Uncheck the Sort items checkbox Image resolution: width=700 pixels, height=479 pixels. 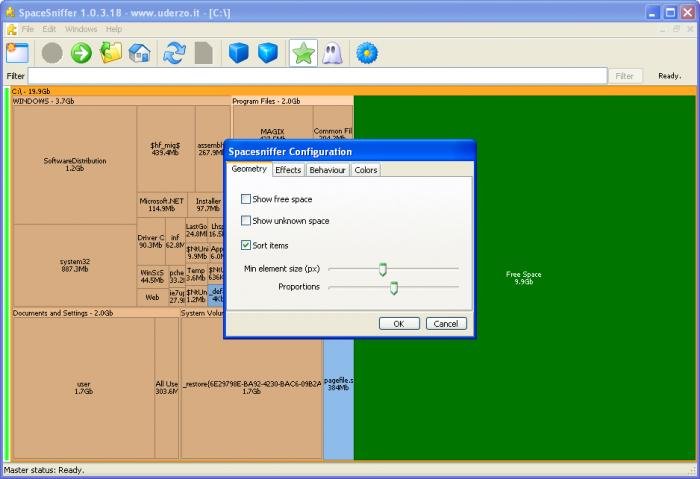click(x=246, y=245)
